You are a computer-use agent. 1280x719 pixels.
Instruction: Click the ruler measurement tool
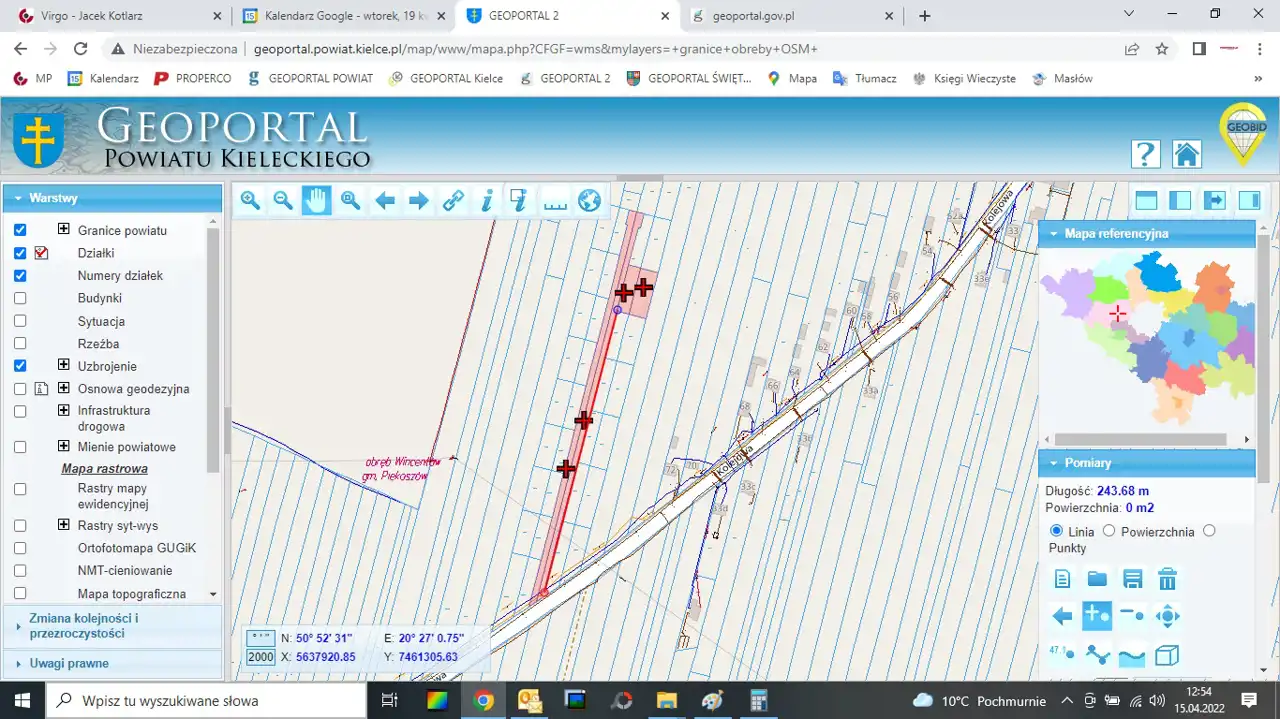coord(554,201)
